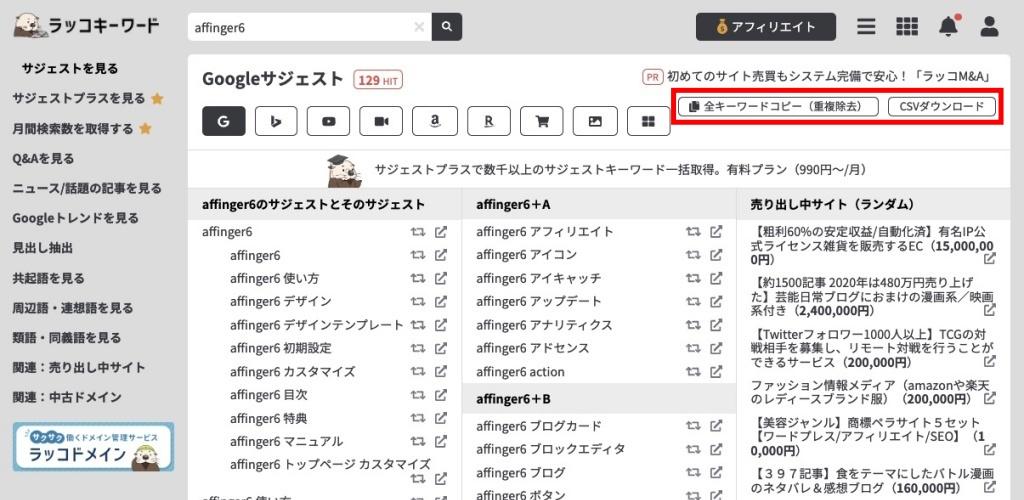Re-search icon for affinger6 初期設定
Screen dimensions: 1024x500
[x=418, y=348]
